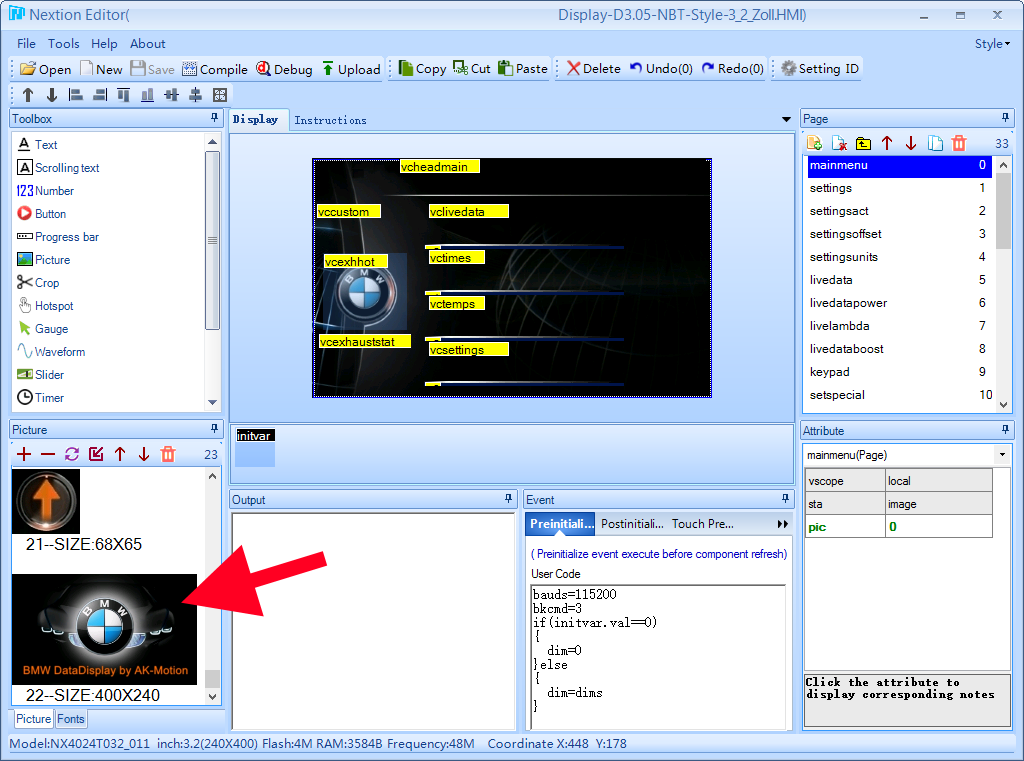Start Debug from the toolbar
The height and width of the screenshot is (761, 1024).
[284, 69]
